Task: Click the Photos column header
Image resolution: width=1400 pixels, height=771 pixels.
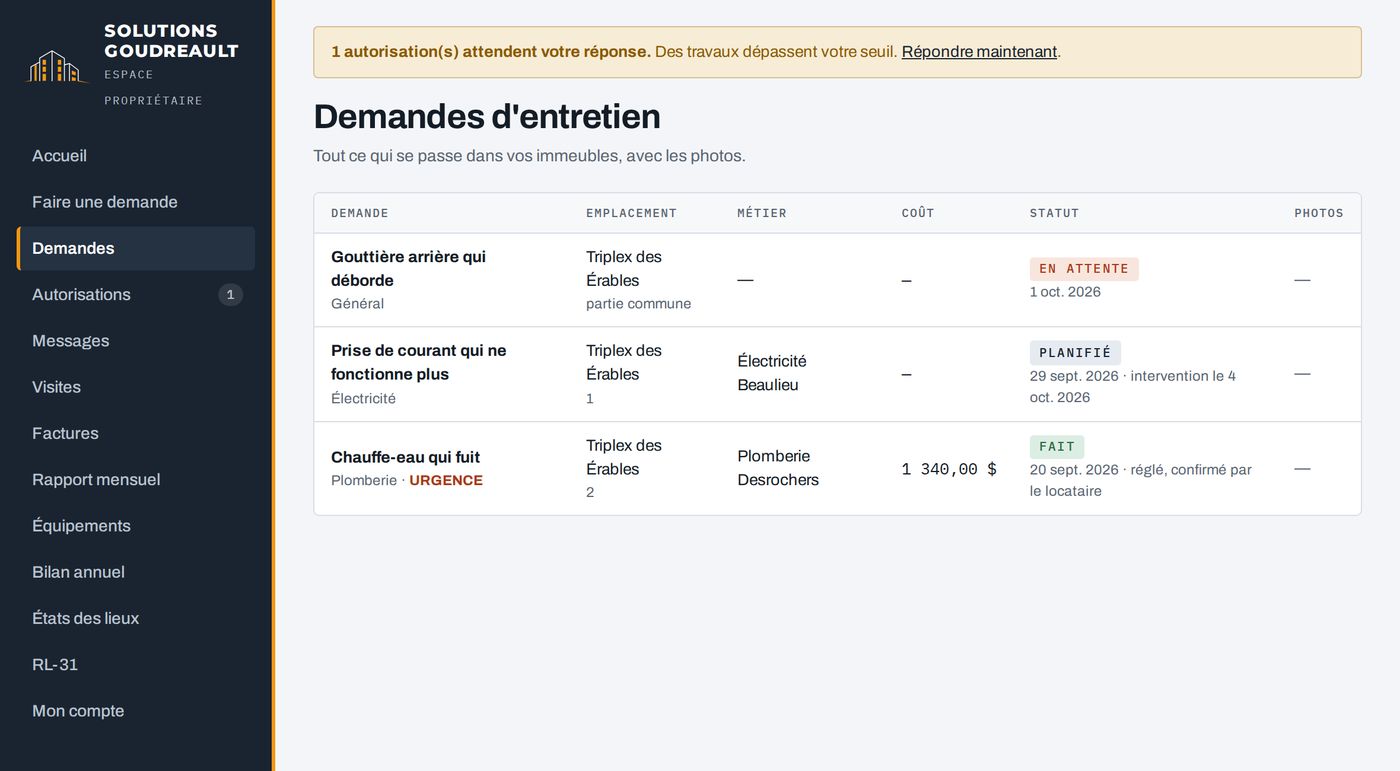Action: [1319, 213]
